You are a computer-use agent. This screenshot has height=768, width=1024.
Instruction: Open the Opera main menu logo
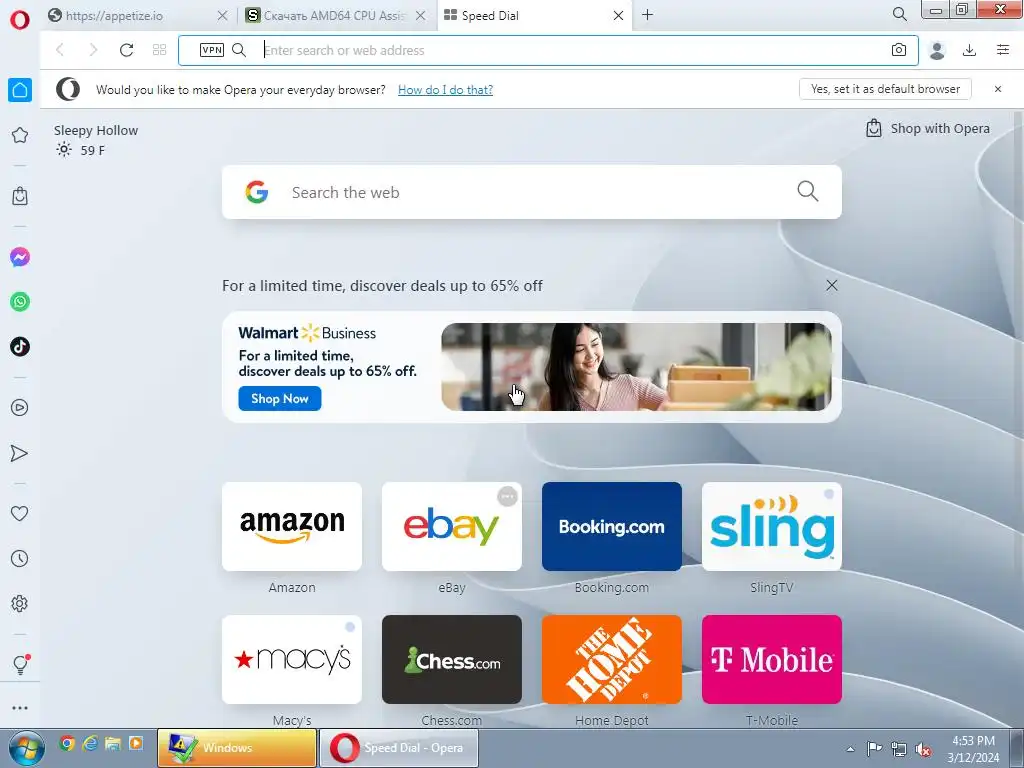coord(20,20)
